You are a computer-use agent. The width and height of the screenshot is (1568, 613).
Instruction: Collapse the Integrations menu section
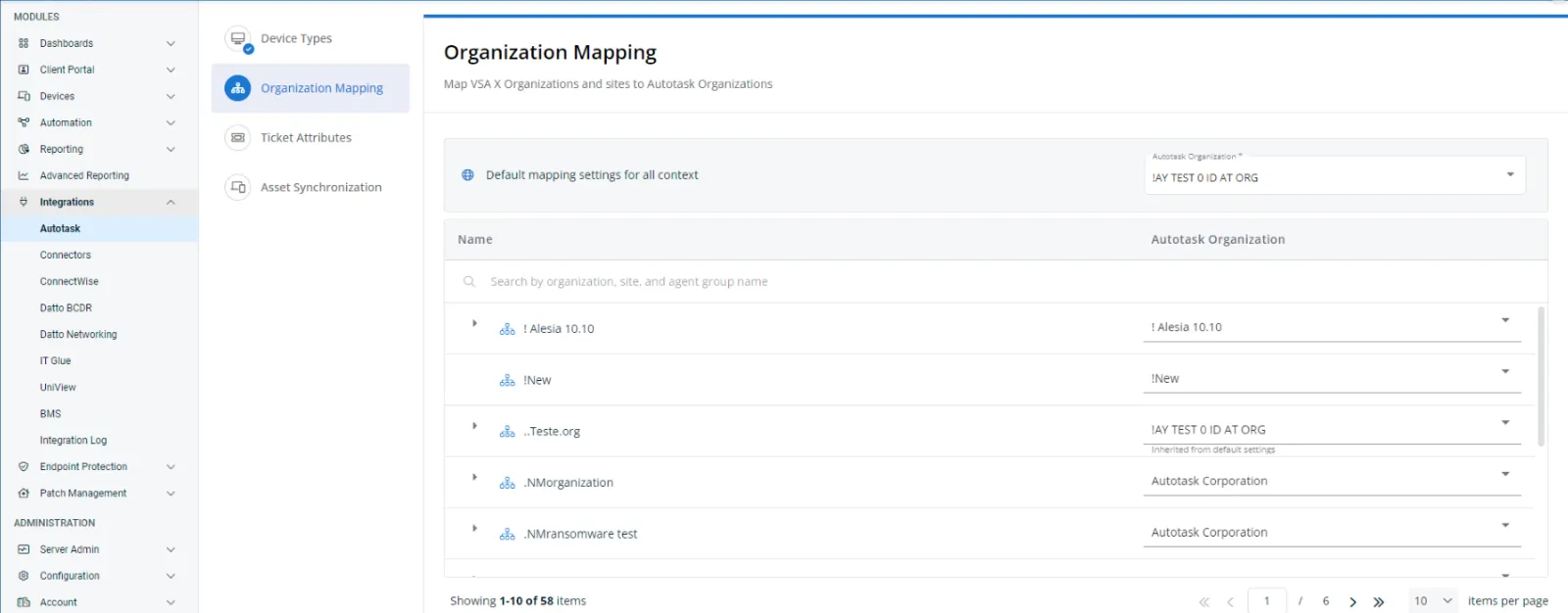171,203
